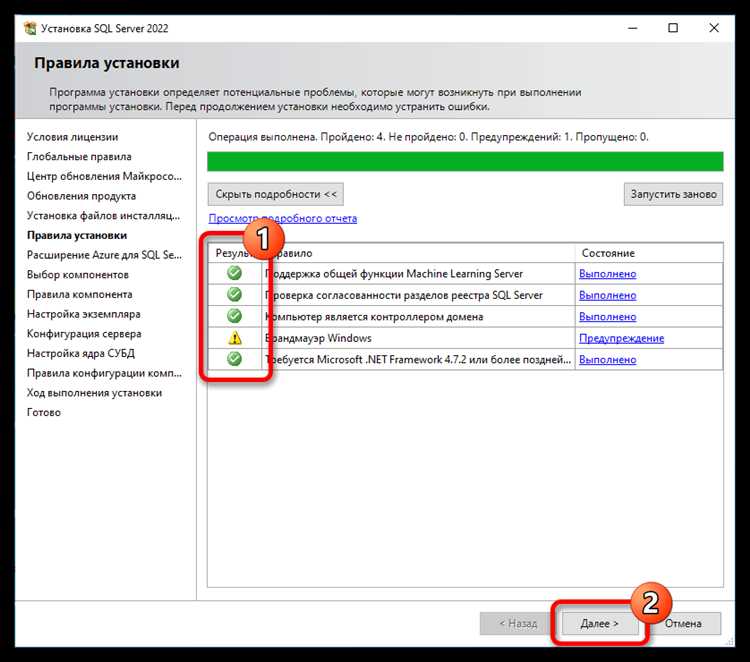This screenshot has height=662, width=750.
Task: Open Выполнено status for domain controller rule
Action: (607, 317)
